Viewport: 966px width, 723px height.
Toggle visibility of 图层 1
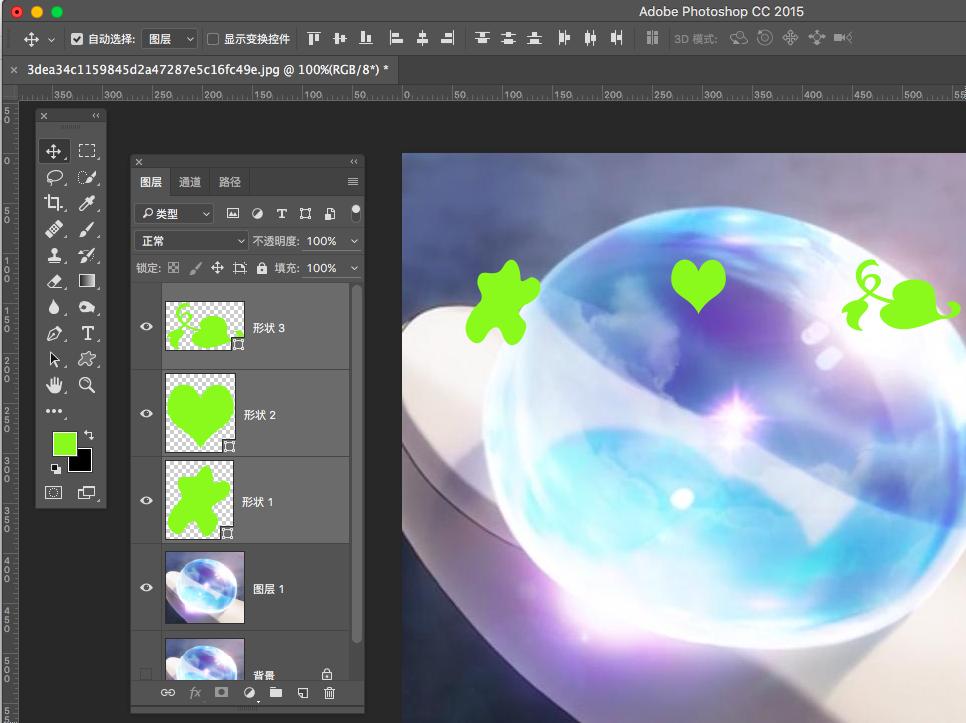click(147, 588)
